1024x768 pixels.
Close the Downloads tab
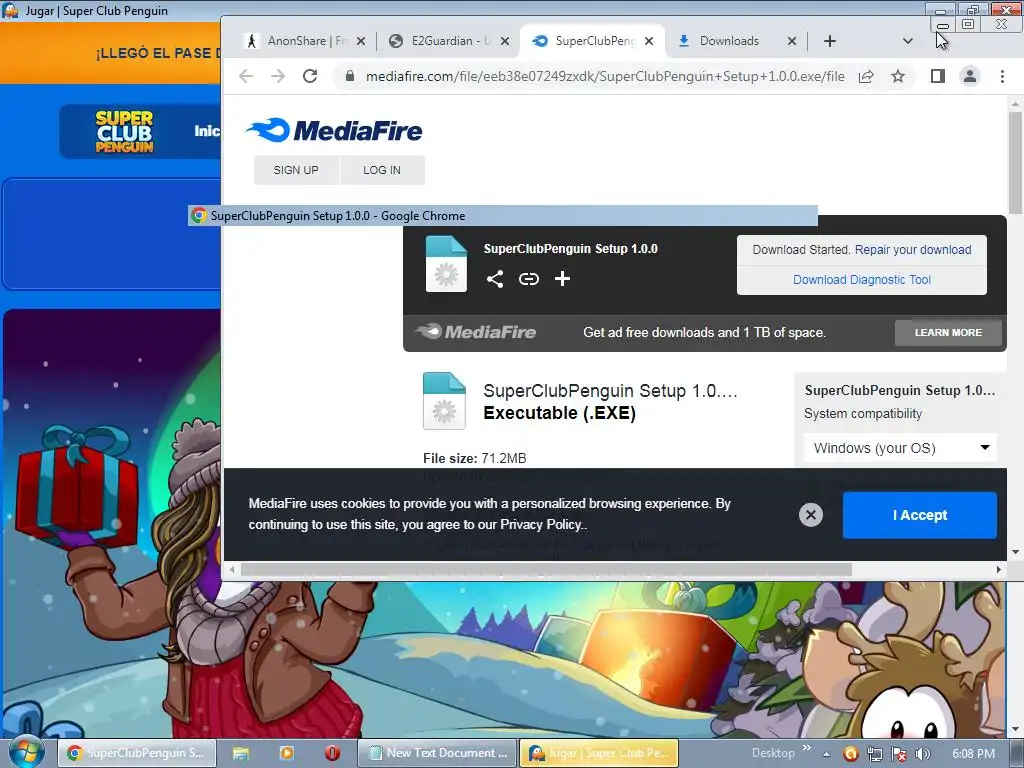click(792, 41)
